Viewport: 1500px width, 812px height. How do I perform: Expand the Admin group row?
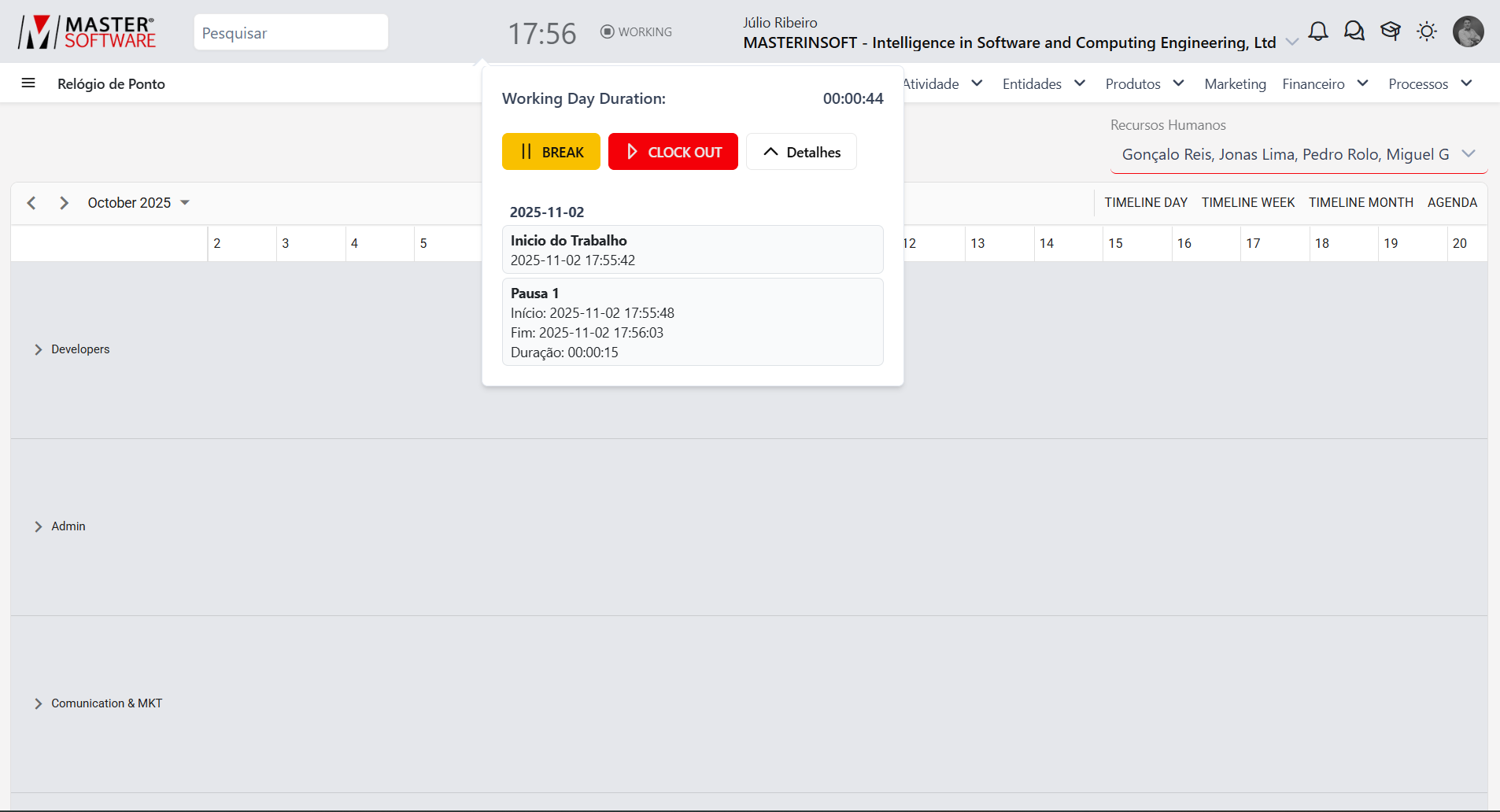point(38,526)
